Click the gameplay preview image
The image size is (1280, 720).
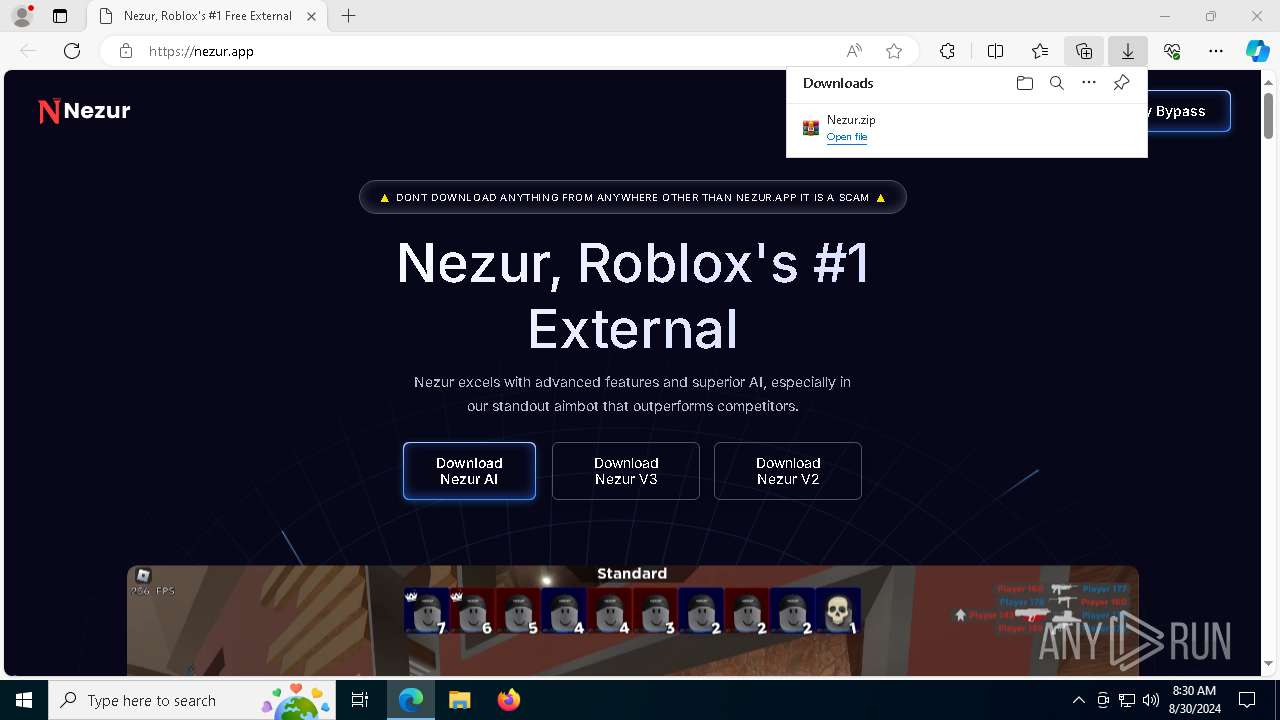point(632,620)
